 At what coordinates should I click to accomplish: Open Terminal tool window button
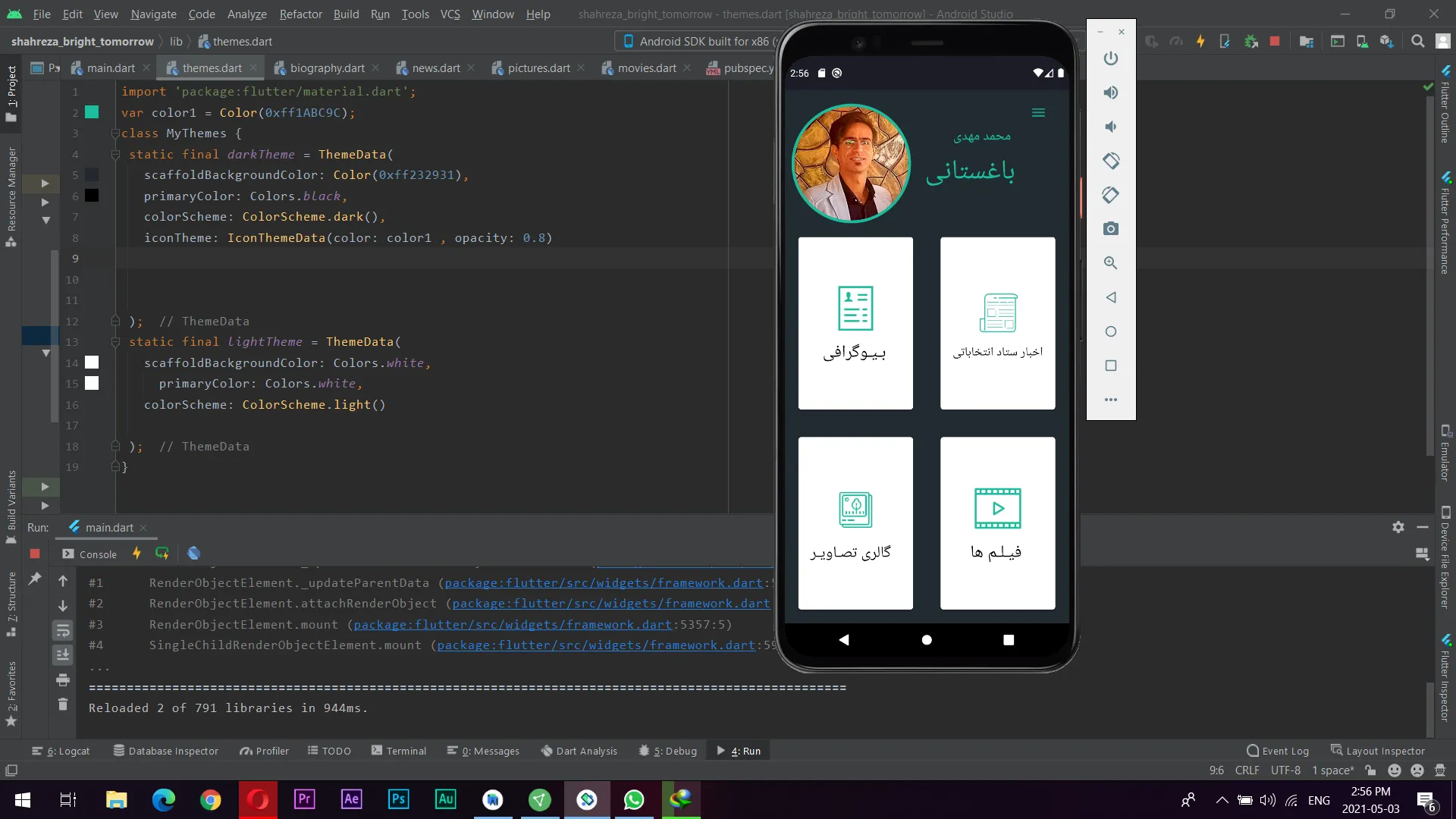pos(399,751)
